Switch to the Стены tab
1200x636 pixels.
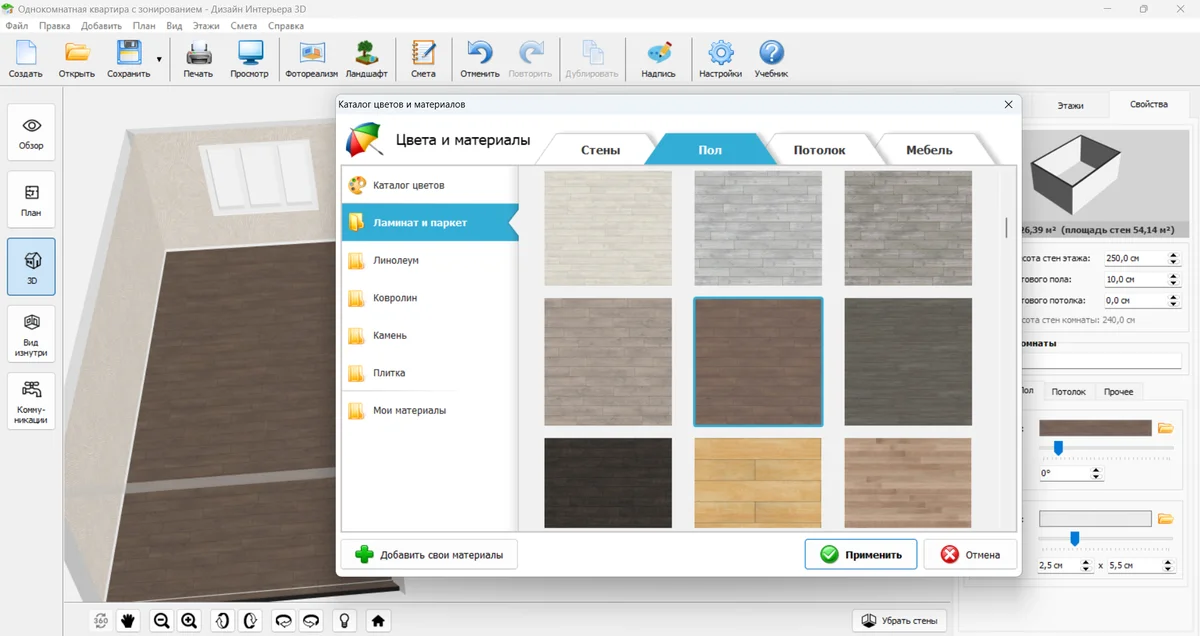(600, 150)
